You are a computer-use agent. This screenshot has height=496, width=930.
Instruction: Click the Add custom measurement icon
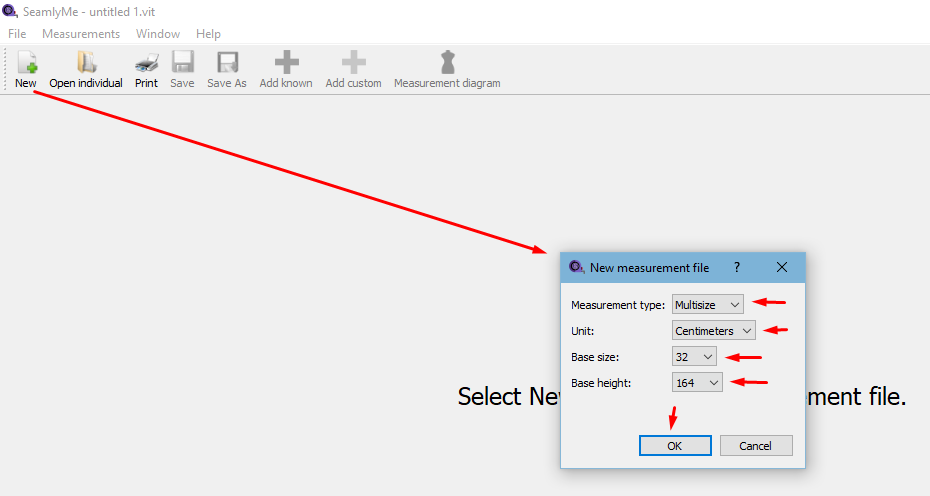(353, 64)
